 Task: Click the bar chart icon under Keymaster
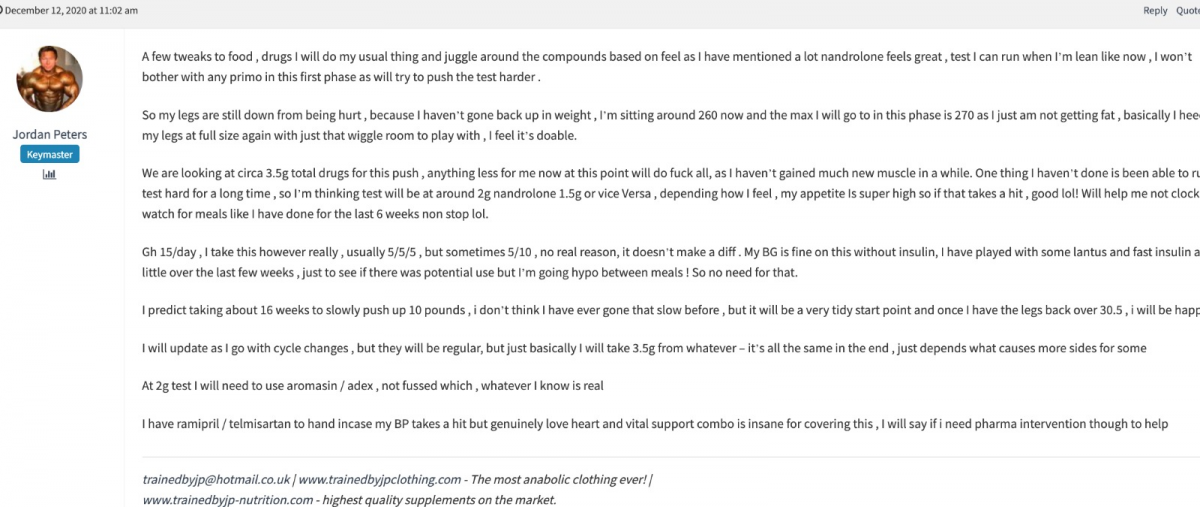[x=49, y=174]
